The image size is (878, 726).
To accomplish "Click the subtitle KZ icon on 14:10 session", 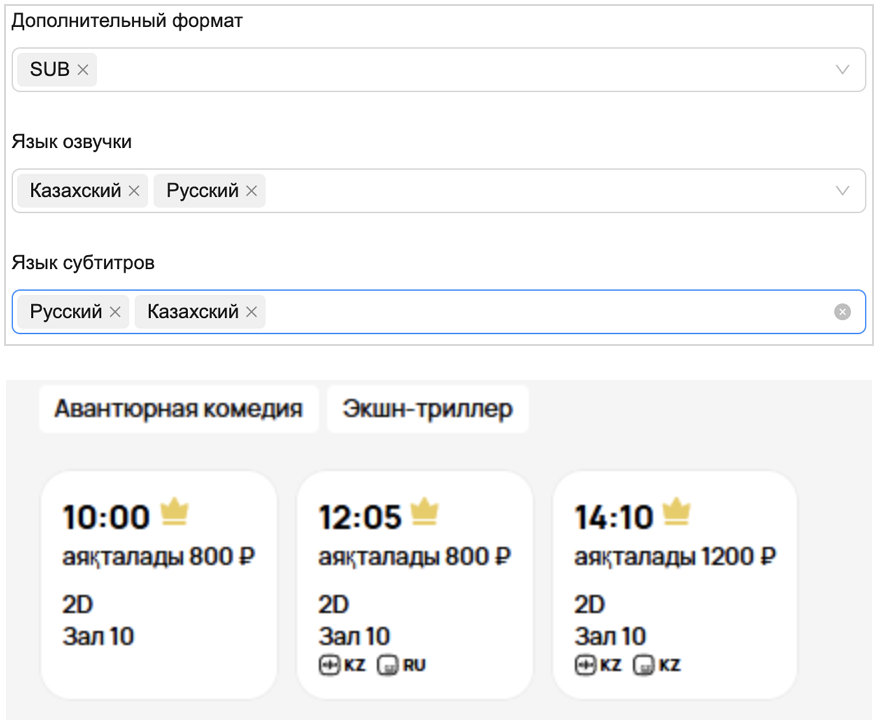I will tap(644, 665).
